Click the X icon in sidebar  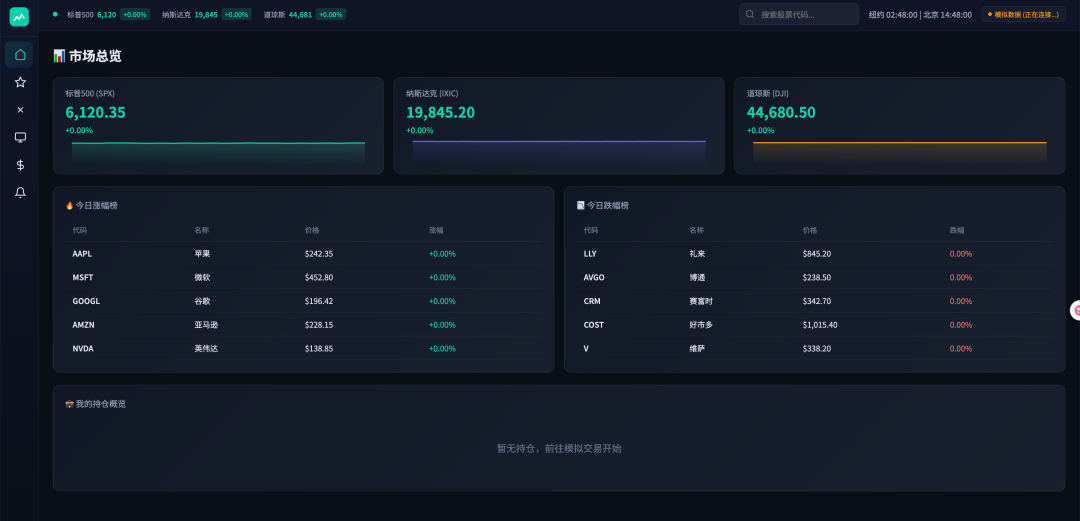click(19, 110)
